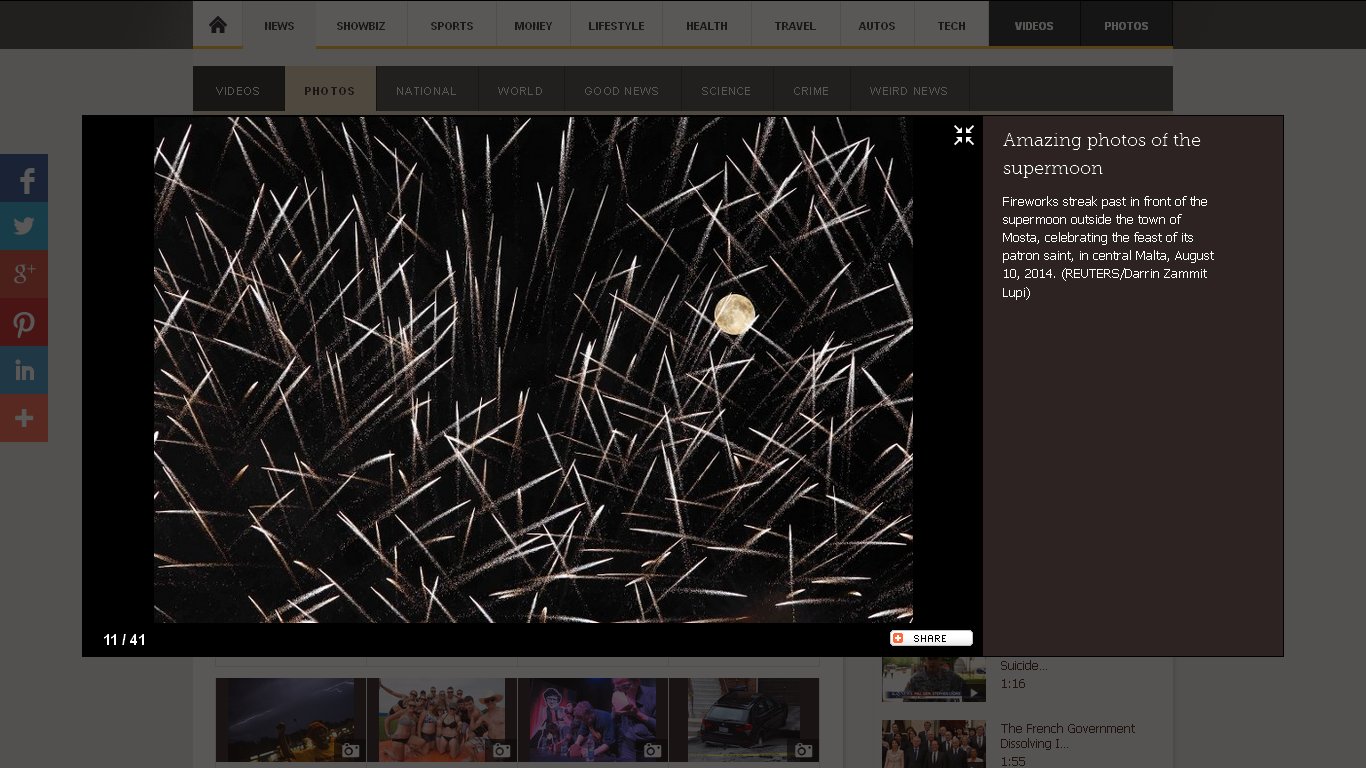Open more sharing options with the plus icon
Image resolution: width=1366 pixels, height=768 pixels.
pos(24,419)
